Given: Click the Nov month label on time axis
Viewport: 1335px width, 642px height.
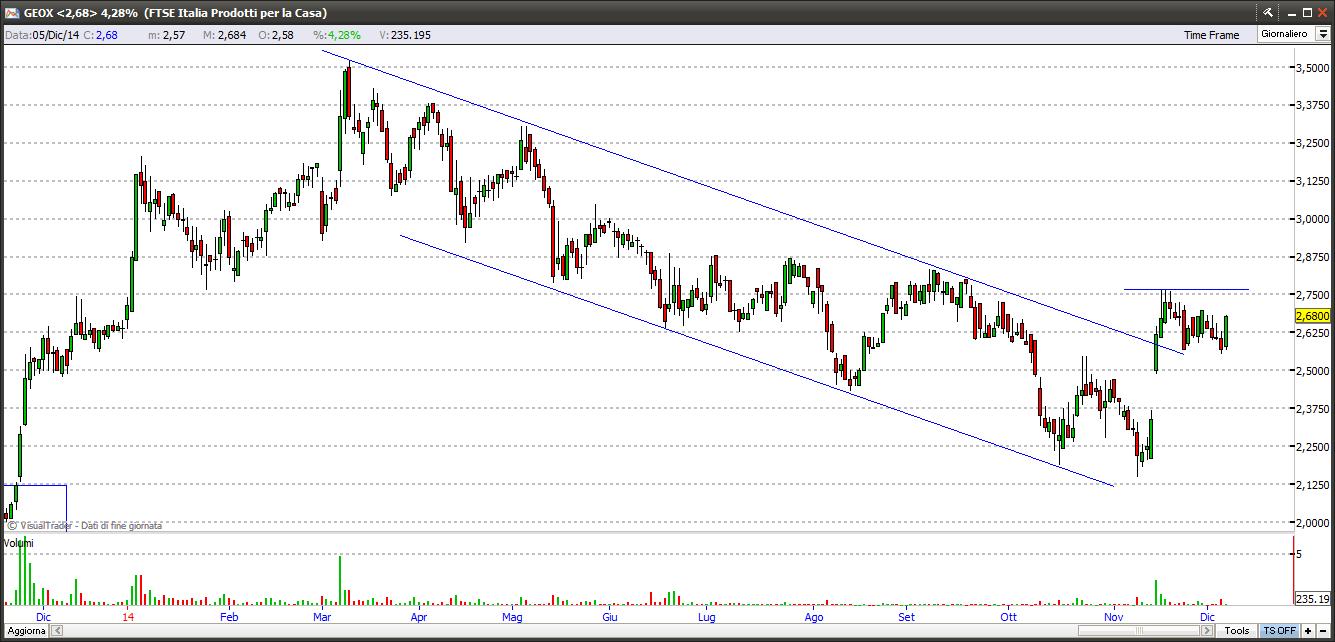Looking at the screenshot, I should 1113,617.
